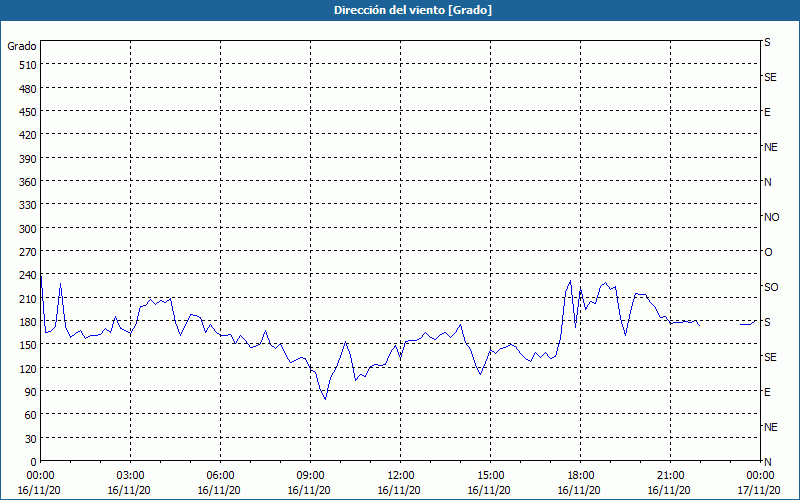Select the 510 y-axis tick label
This screenshot has width=800, height=500.
point(28,65)
